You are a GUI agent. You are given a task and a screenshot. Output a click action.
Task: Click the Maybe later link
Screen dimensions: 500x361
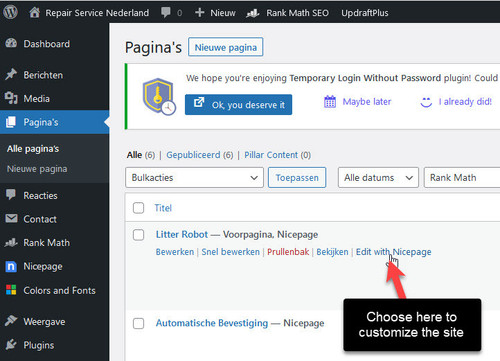(x=367, y=102)
